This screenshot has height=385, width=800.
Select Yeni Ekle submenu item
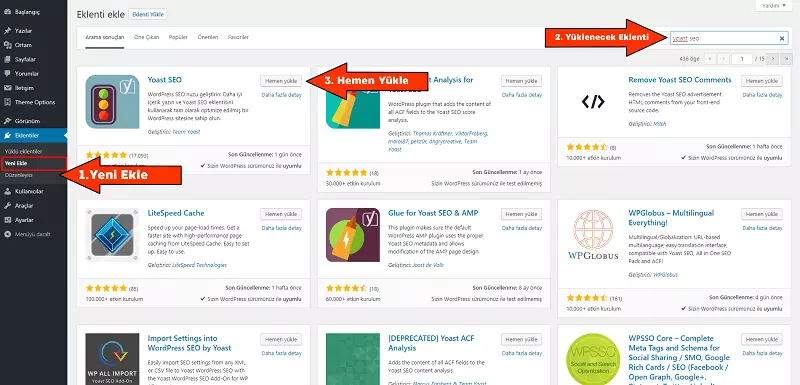point(16,163)
